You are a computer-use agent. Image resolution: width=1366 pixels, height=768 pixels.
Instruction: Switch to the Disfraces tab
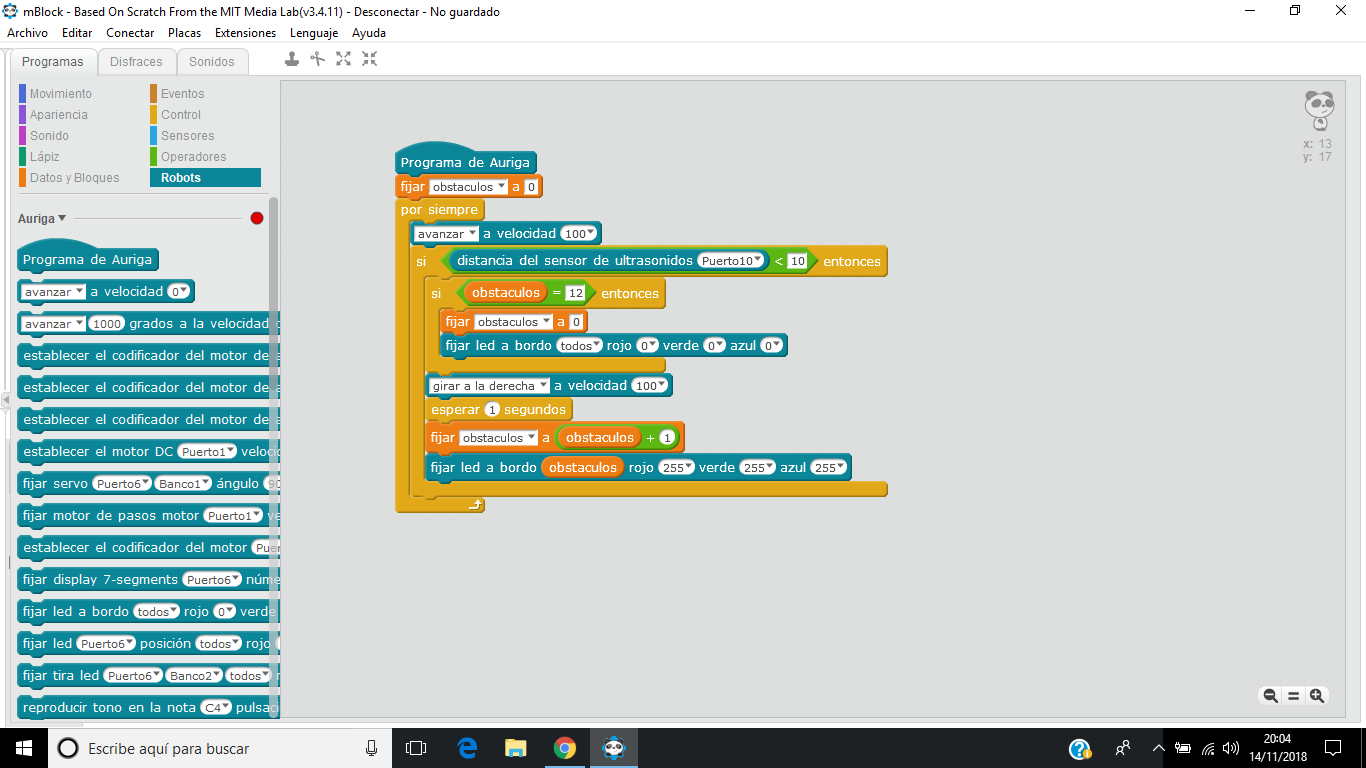pos(136,62)
